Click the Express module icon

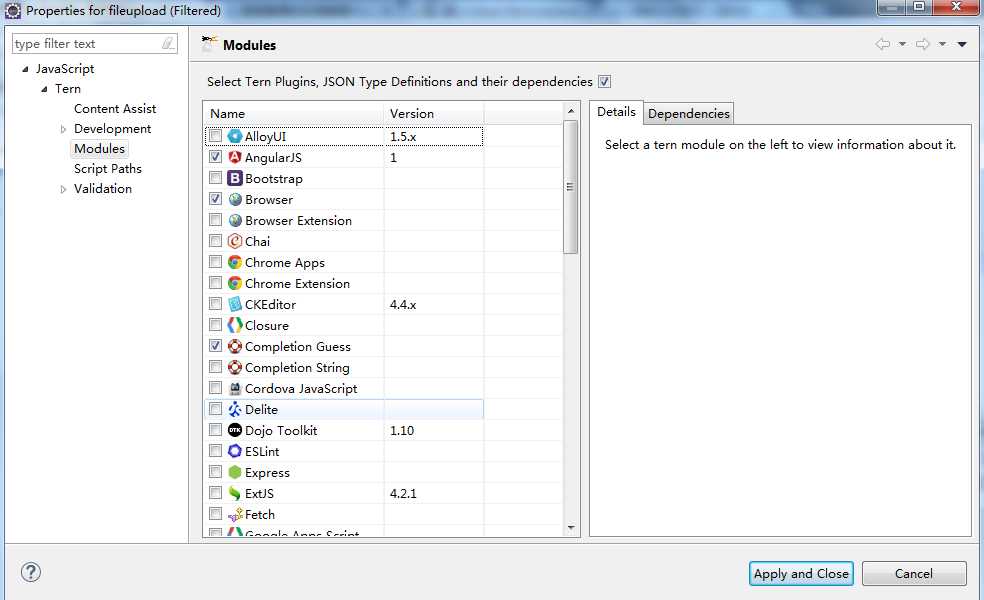tap(235, 472)
